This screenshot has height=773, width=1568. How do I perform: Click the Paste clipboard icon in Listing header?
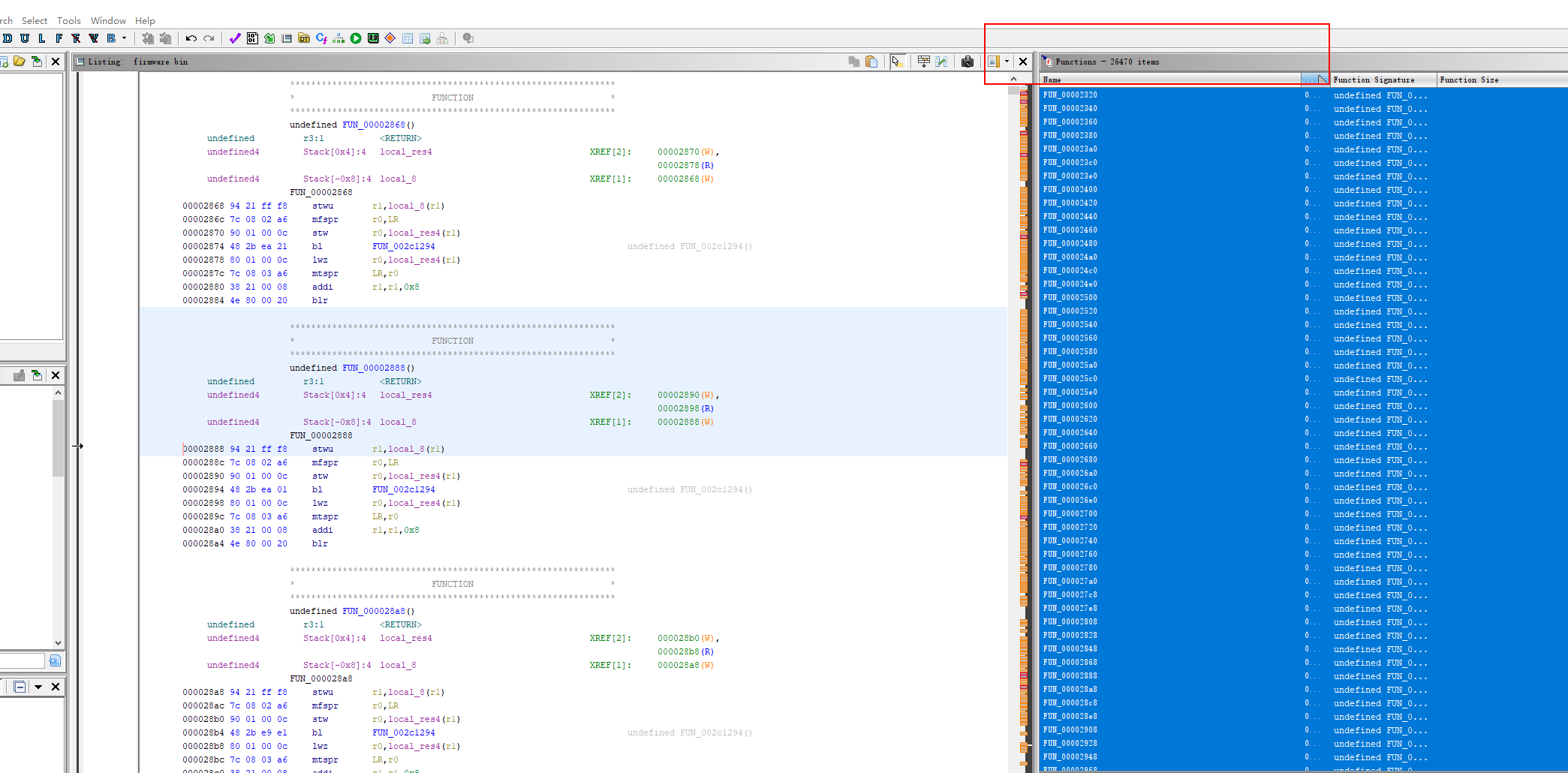pyautogui.click(x=871, y=62)
